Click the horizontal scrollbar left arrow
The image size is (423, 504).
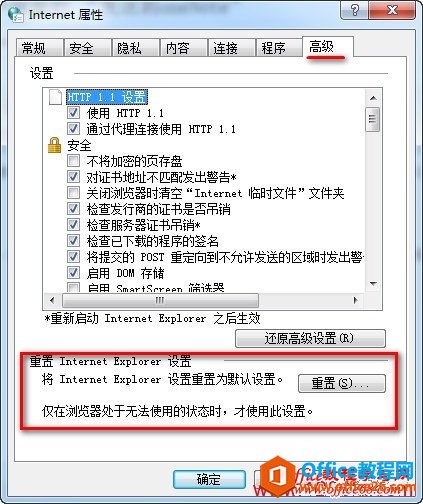coord(52,300)
